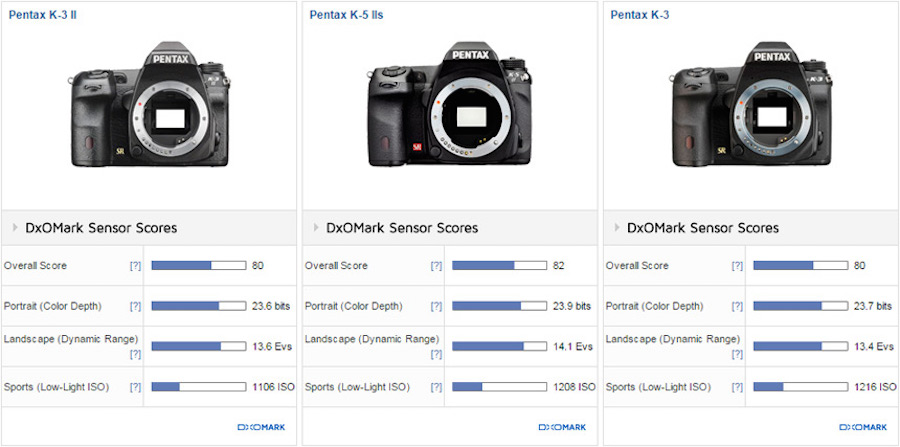Click the K-3 Landscape Dynamic Range bar
900x447 pixels.
[800, 346]
